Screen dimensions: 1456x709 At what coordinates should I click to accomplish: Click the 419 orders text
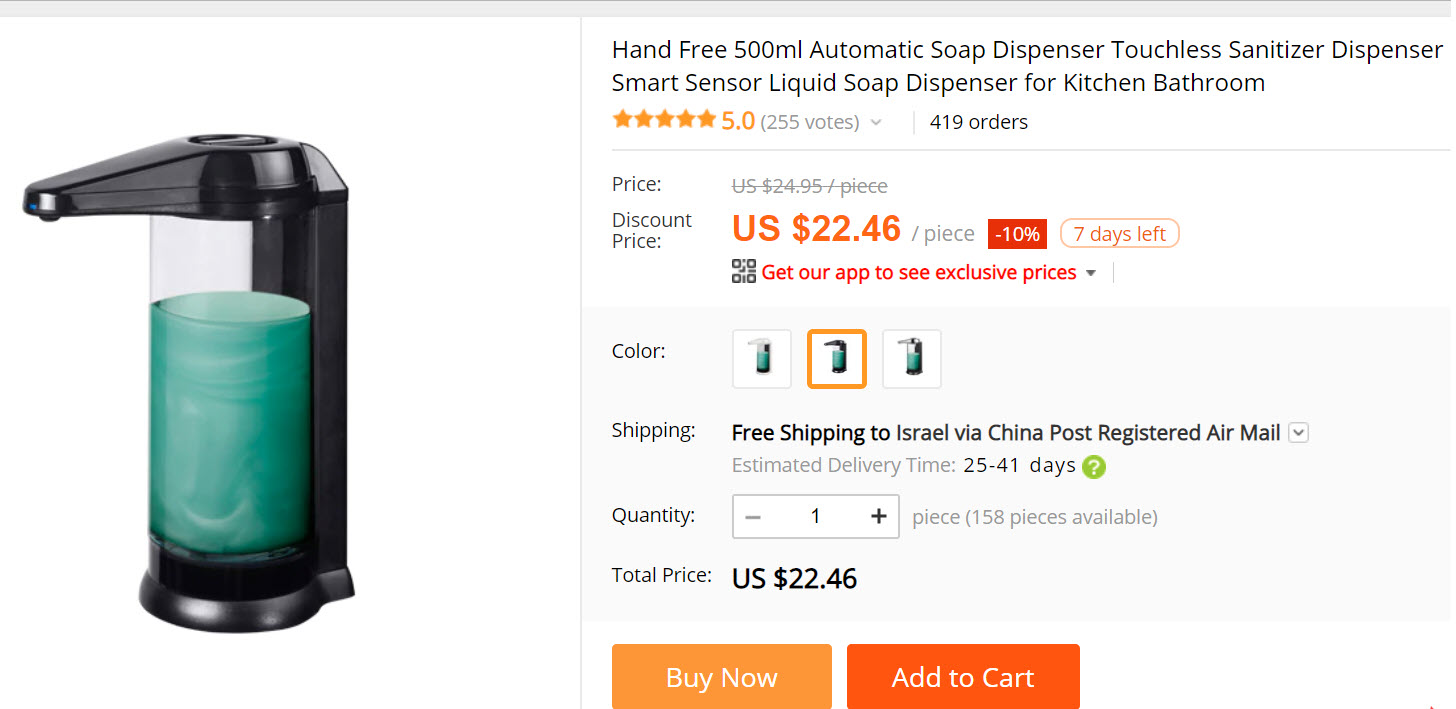tap(978, 122)
